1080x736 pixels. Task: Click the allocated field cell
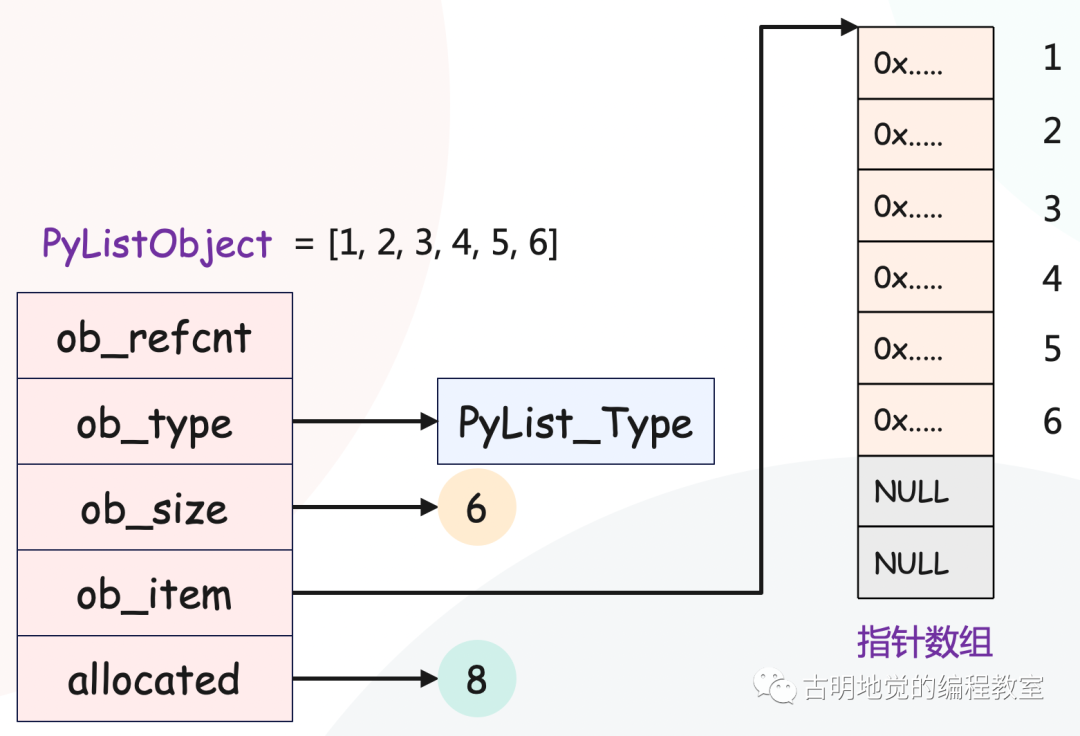pyautogui.click(x=155, y=679)
